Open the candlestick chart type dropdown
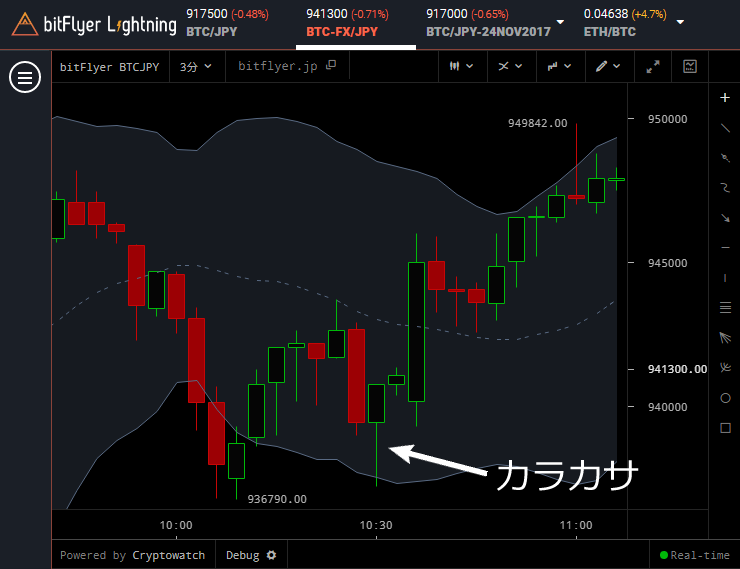The height and width of the screenshot is (569, 740). [460, 66]
